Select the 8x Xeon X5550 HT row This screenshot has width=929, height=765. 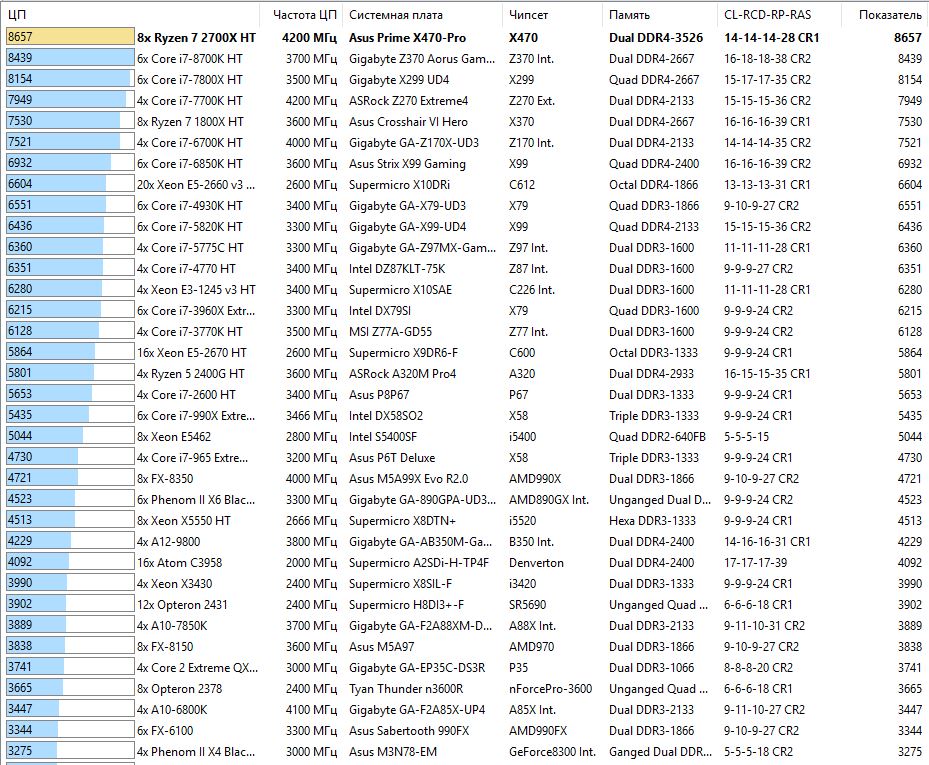(464, 521)
